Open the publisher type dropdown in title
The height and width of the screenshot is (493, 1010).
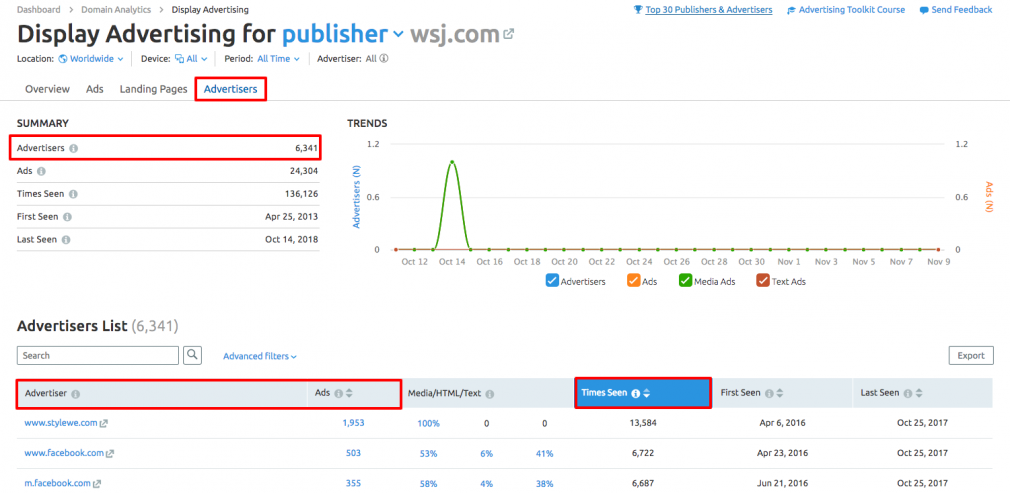tap(343, 34)
